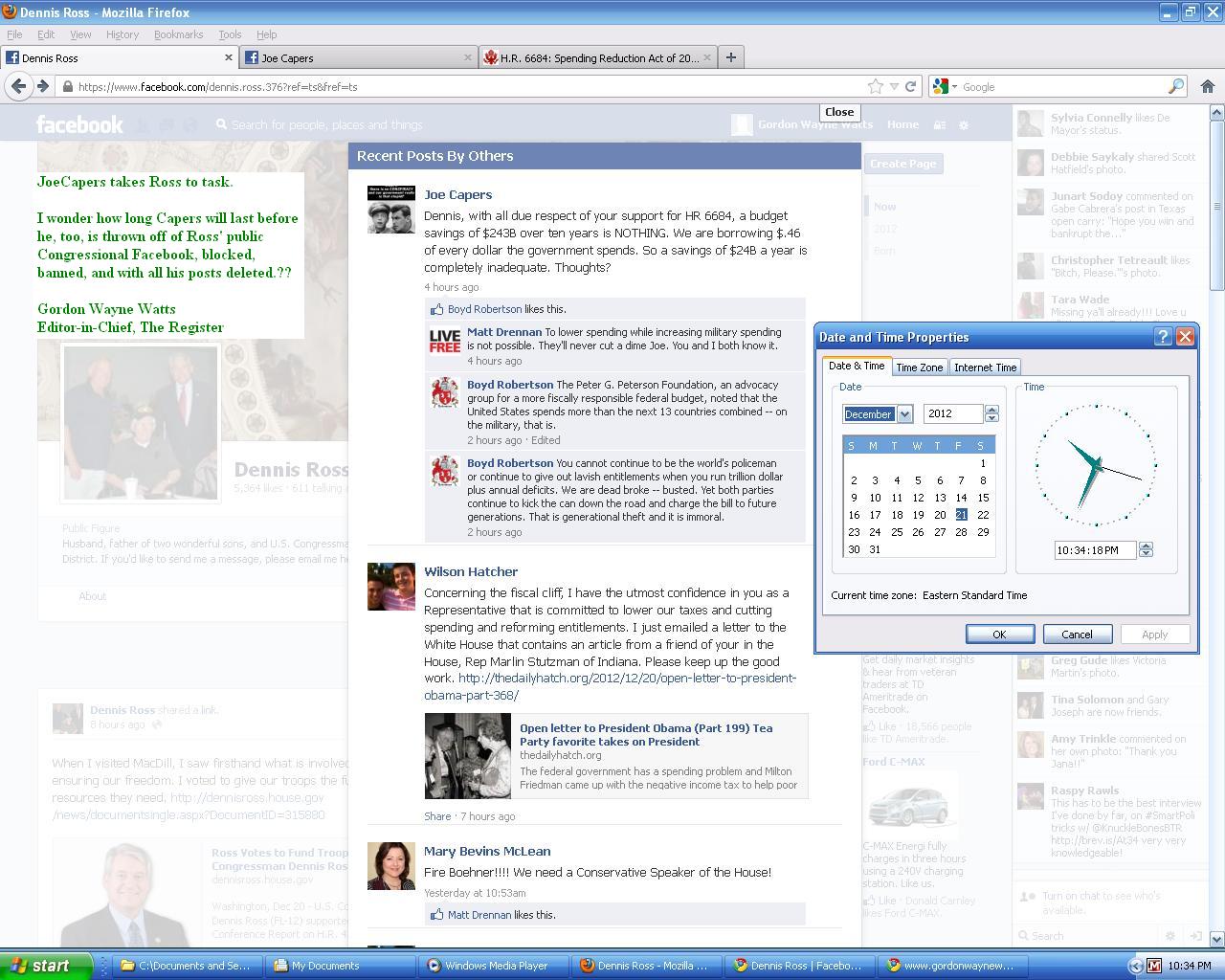Decrease the year with the down arrow
Image resolution: width=1225 pixels, height=980 pixels.
pyautogui.click(x=991, y=418)
